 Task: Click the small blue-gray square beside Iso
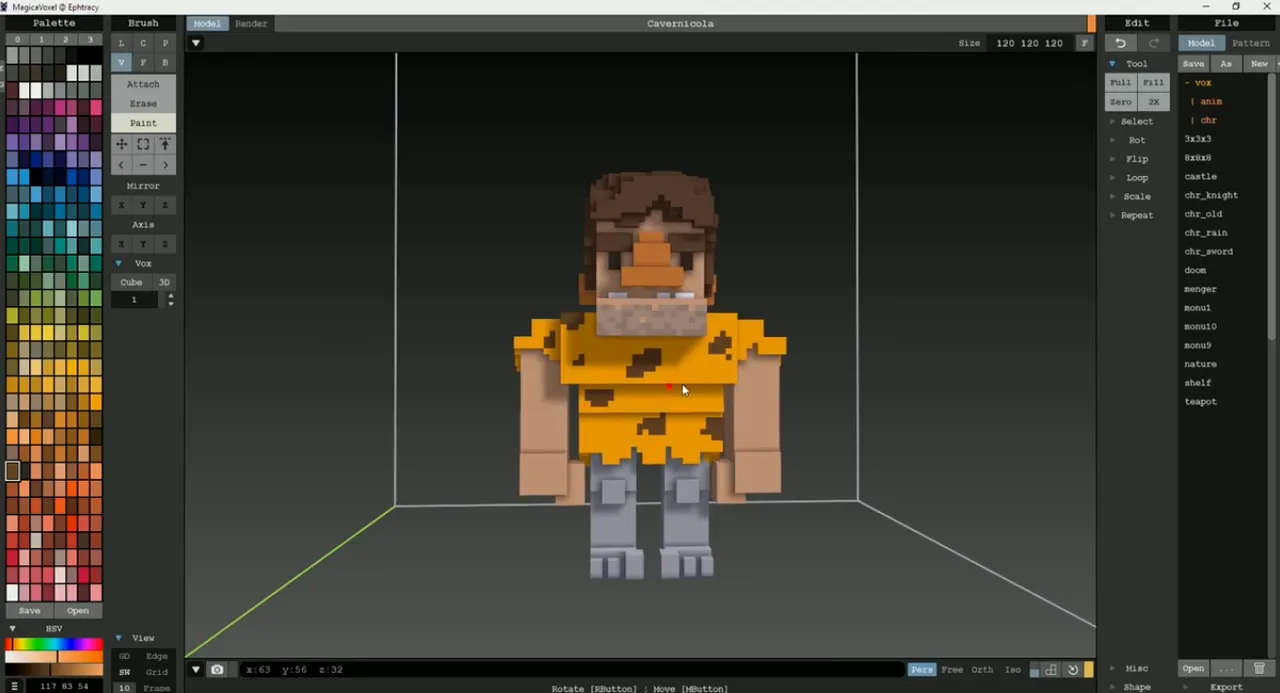click(x=1034, y=671)
